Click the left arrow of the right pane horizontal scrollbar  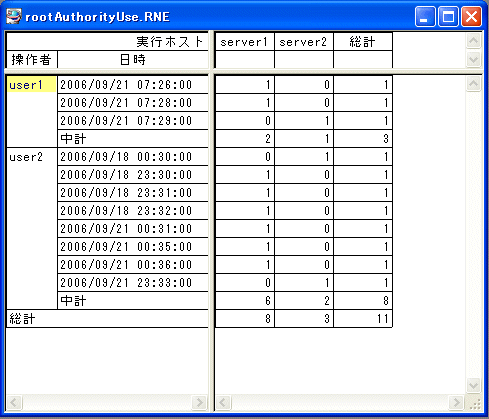(x=223, y=403)
